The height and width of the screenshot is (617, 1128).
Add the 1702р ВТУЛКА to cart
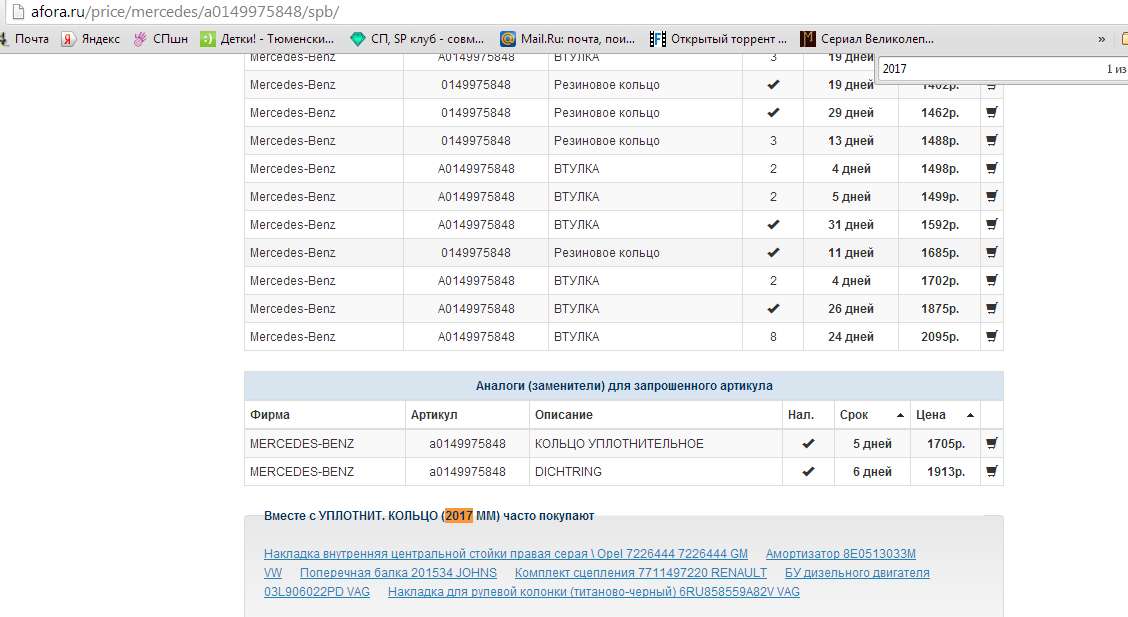[x=991, y=280]
